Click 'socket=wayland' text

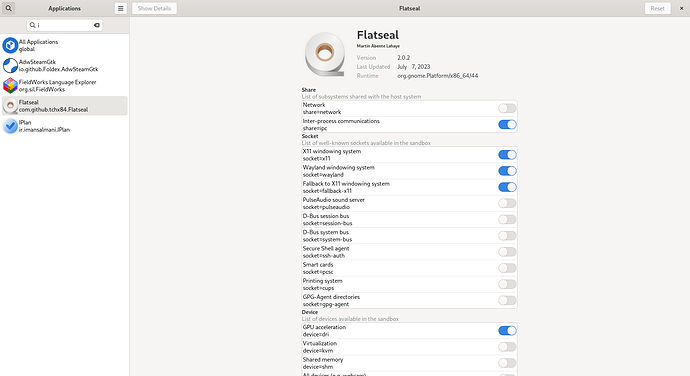323,175
